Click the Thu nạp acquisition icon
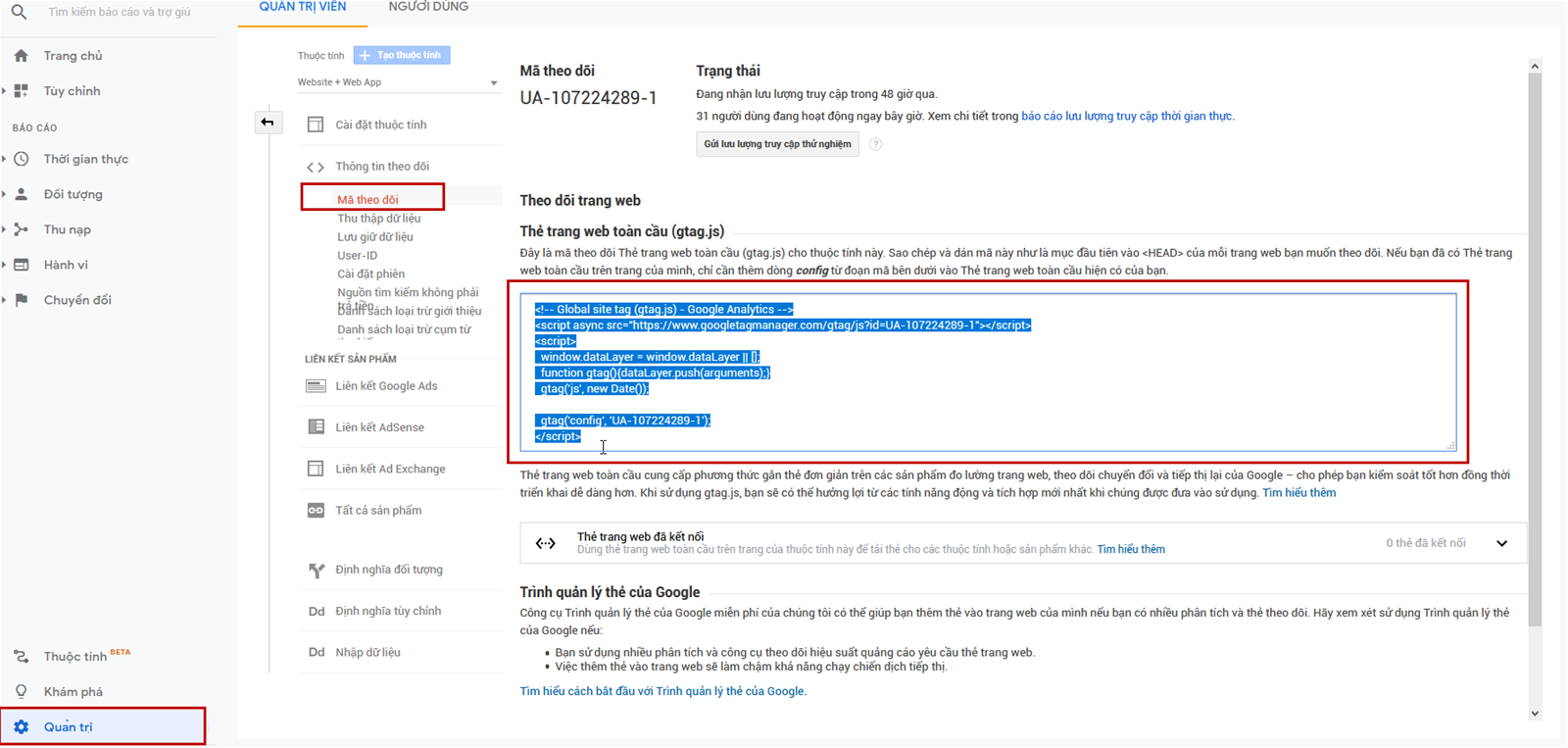The image size is (1568, 748). (22, 229)
